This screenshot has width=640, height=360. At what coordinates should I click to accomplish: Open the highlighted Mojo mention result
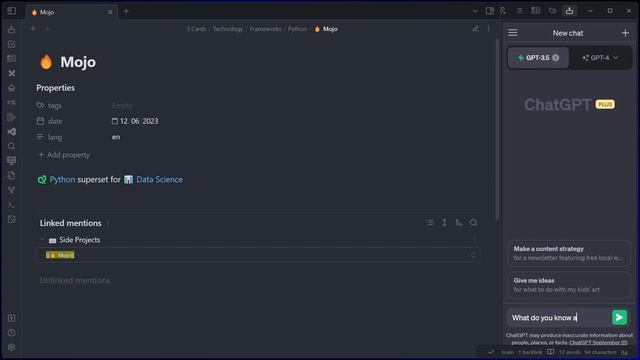click(x=60, y=255)
